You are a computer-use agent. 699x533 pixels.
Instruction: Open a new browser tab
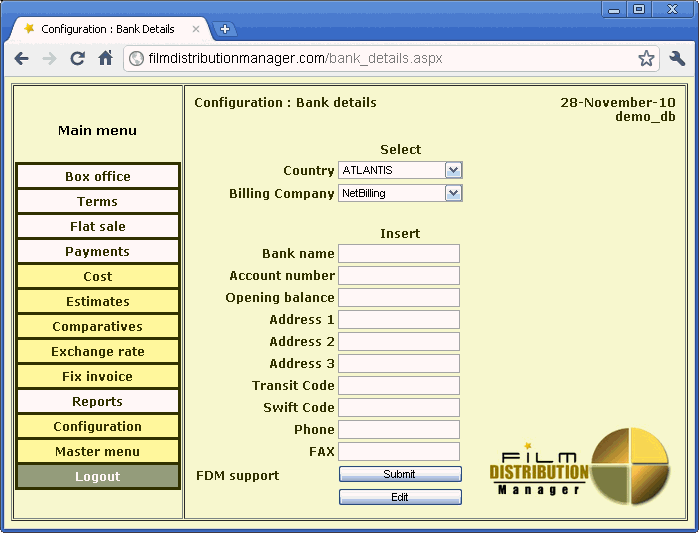click(x=225, y=29)
